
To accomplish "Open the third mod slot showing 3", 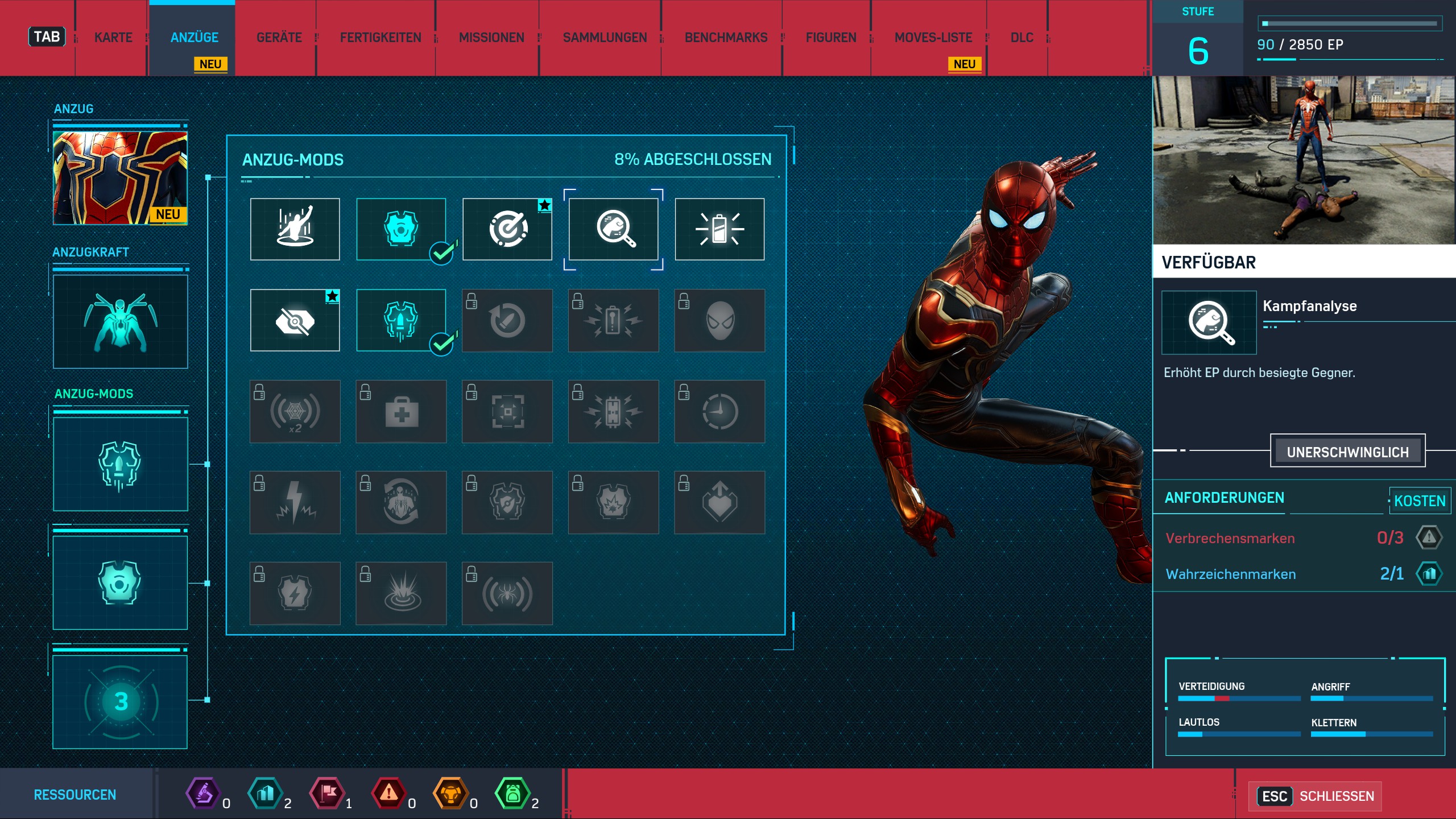I will 120,702.
